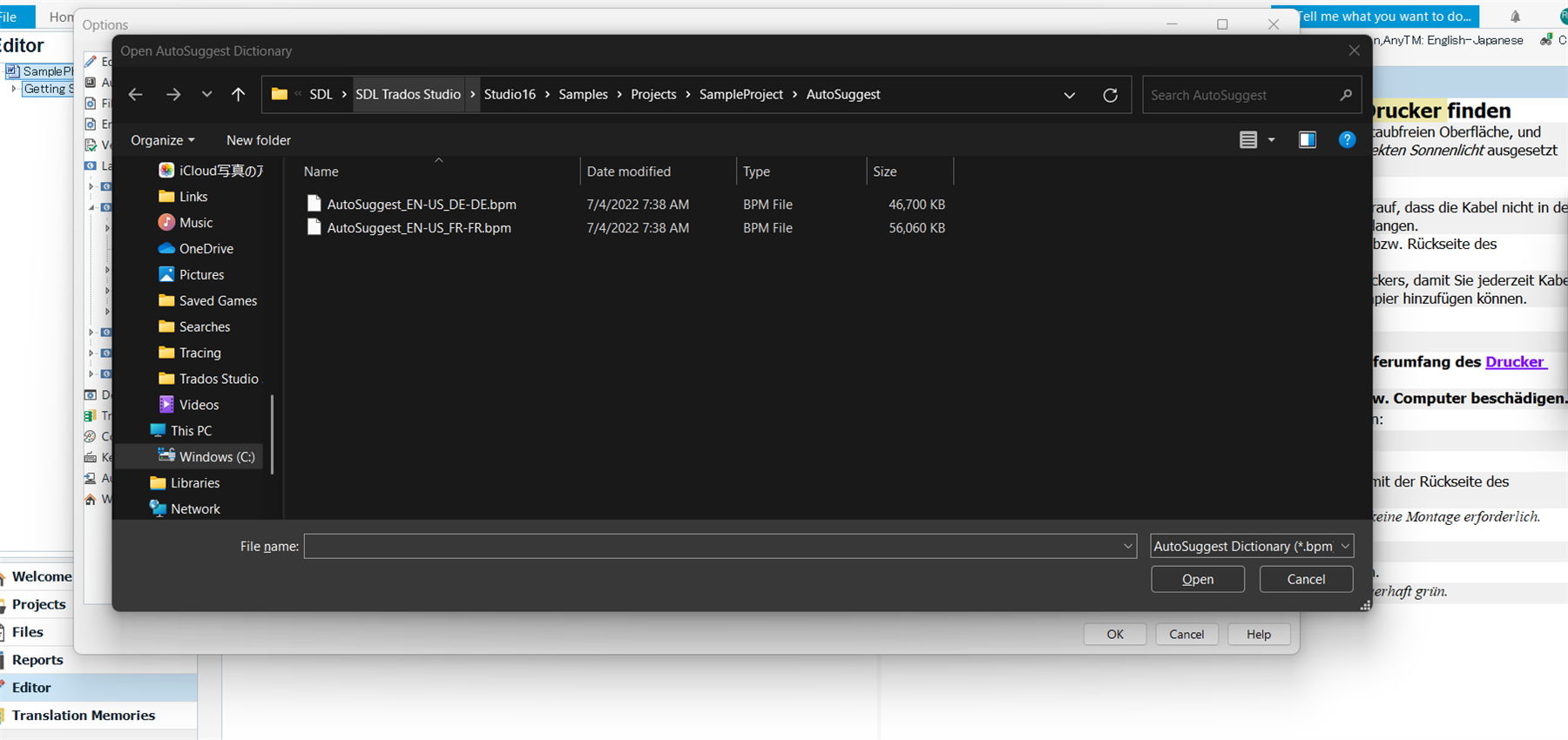
Task: Open File name history dropdown
Action: 1128,547
